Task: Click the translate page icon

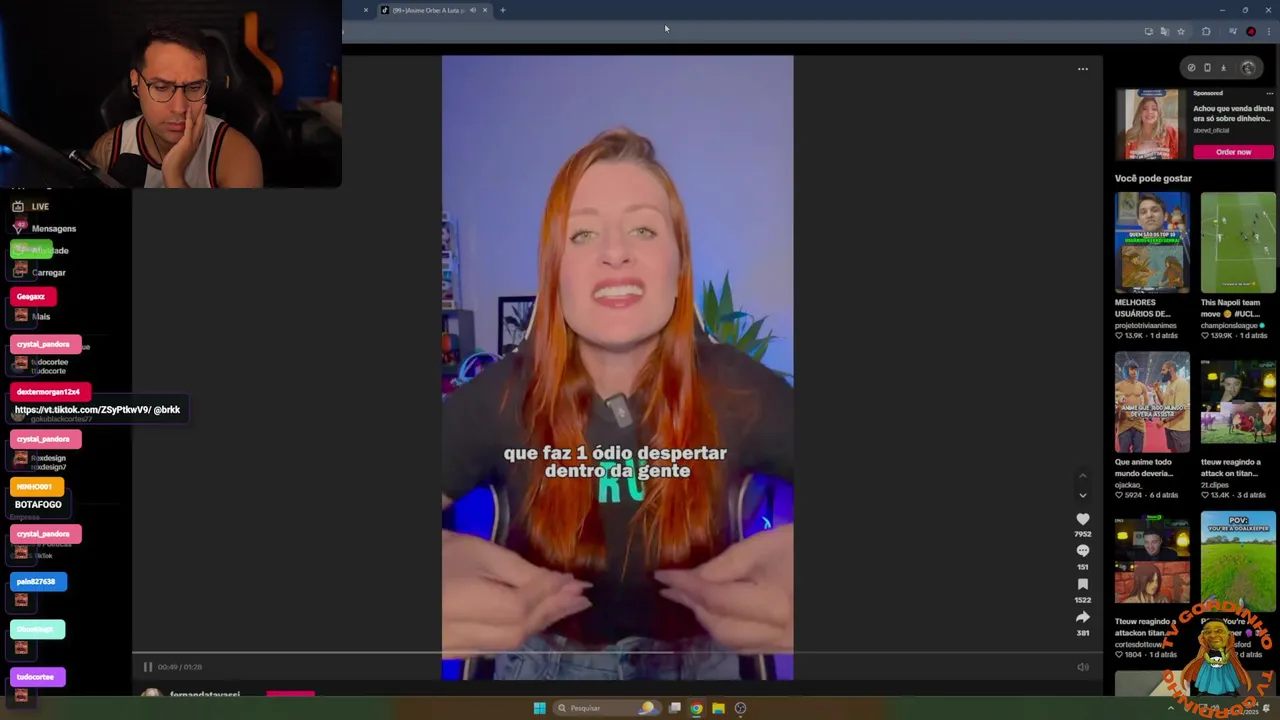Action: [x=1164, y=31]
